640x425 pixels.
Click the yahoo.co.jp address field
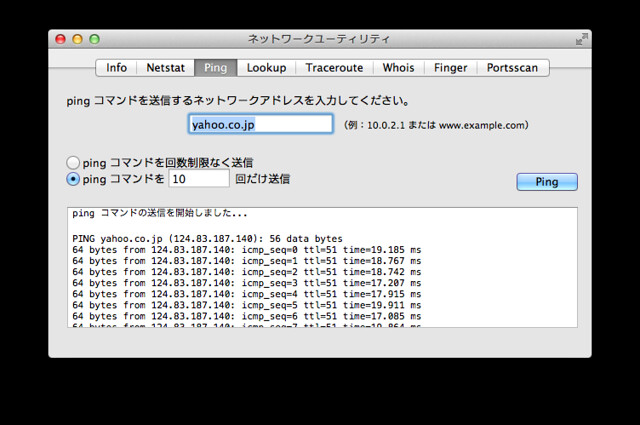click(x=261, y=124)
